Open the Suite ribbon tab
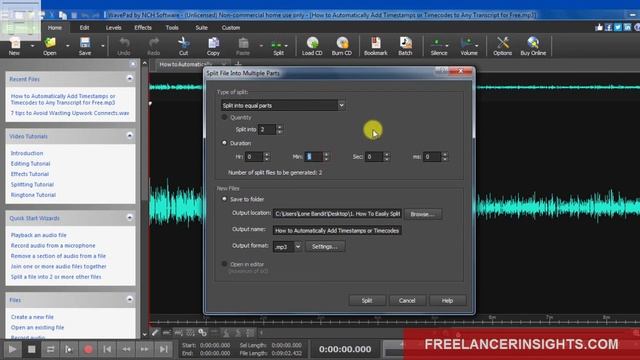The width and height of the screenshot is (640, 360). click(x=202, y=27)
